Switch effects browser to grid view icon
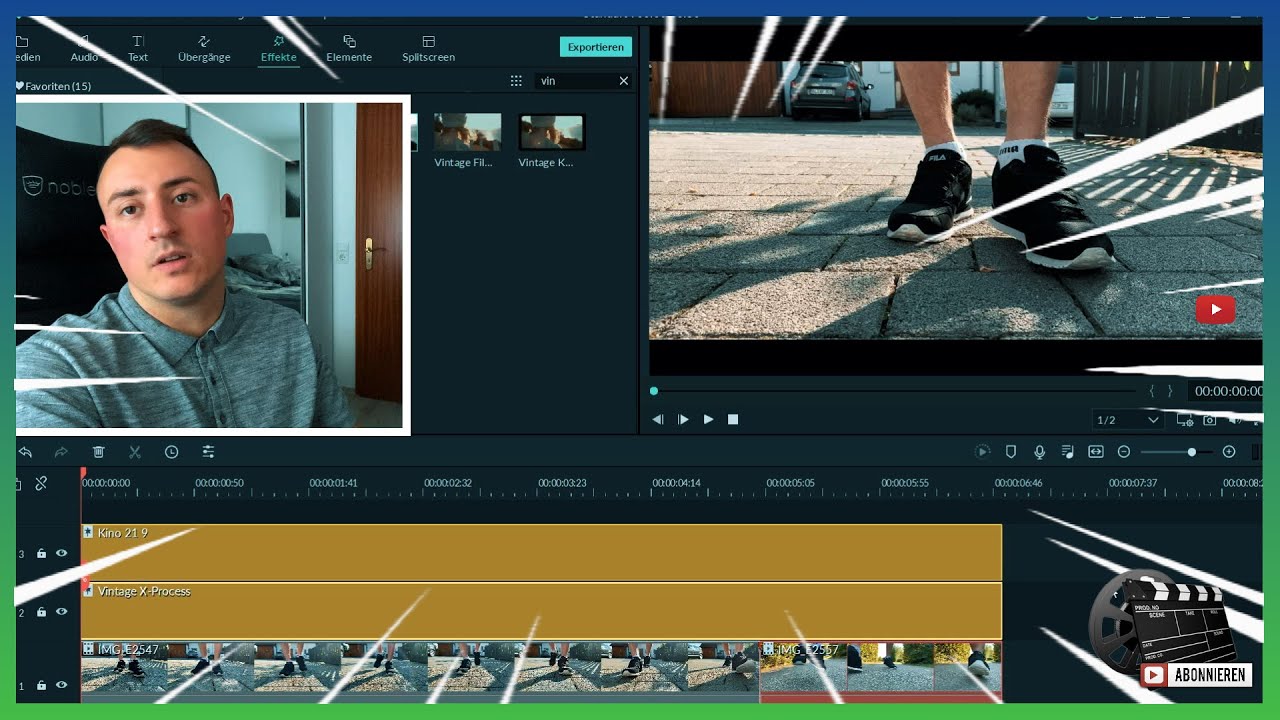Viewport: 1280px width, 720px height. [x=516, y=81]
